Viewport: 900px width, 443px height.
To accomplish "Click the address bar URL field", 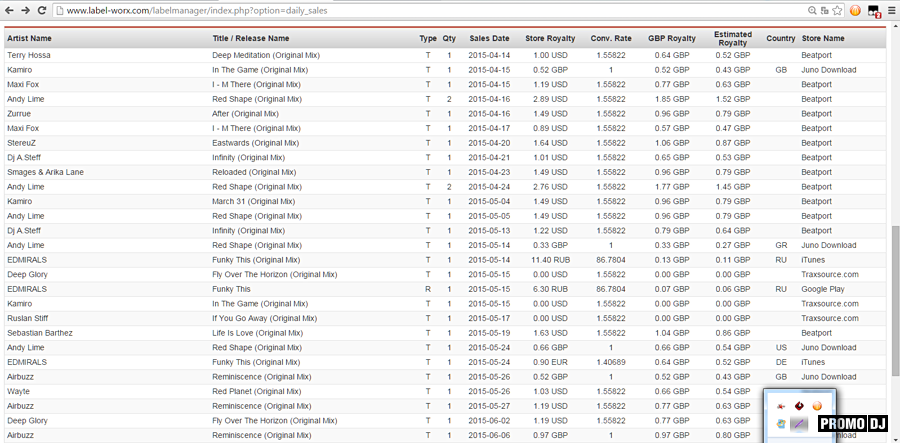I will 400,10.
